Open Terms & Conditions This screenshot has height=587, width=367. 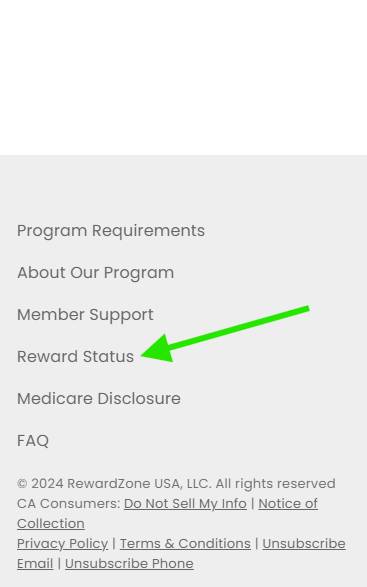(x=185, y=544)
